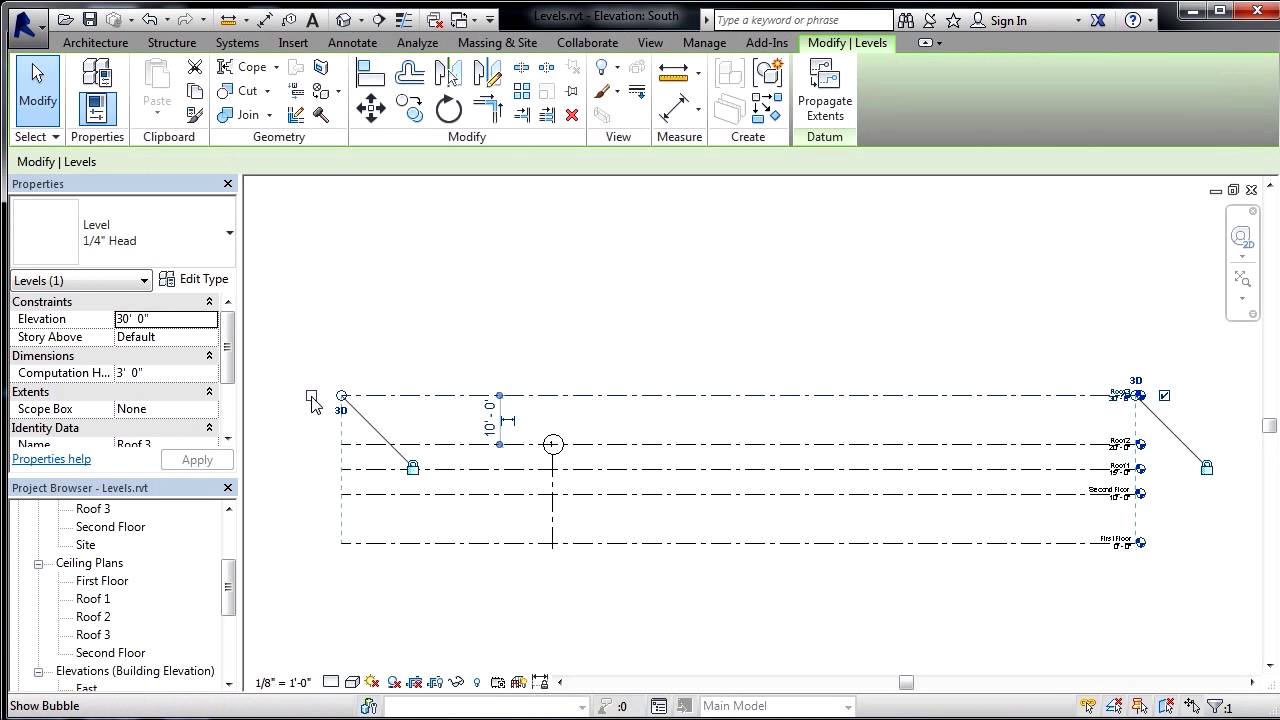Select the Align tool
The width and height of the screenshot is (1280, 720).
pos(370,72)
